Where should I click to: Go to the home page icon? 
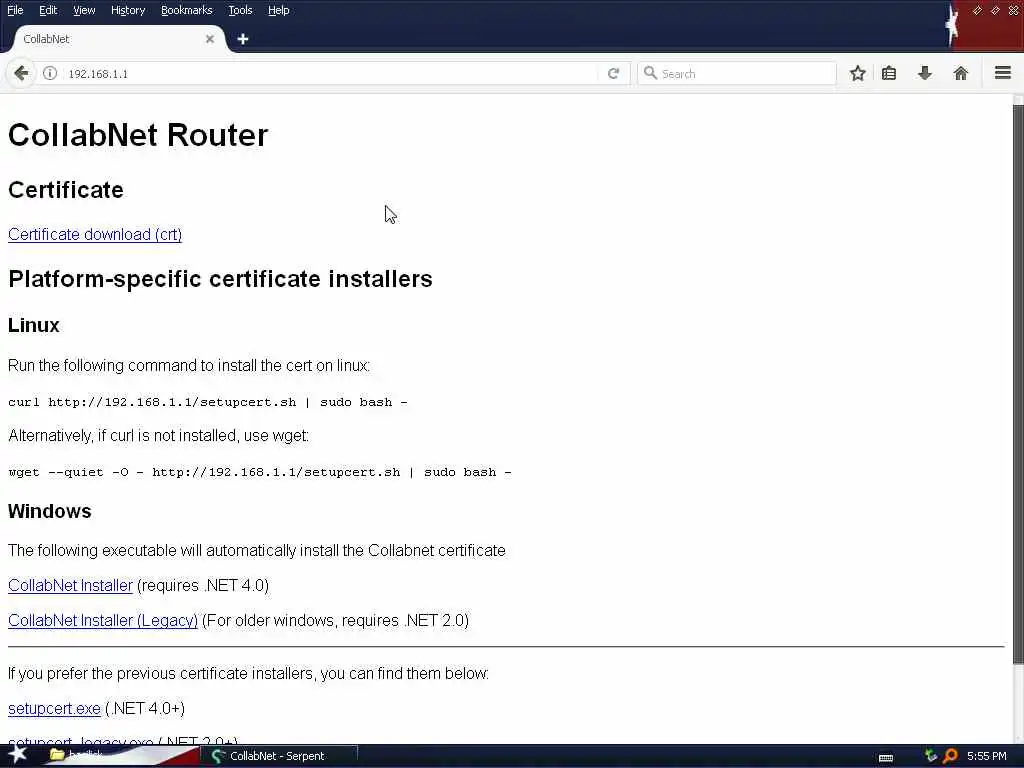pyautogui.click(x=961, y=73)
